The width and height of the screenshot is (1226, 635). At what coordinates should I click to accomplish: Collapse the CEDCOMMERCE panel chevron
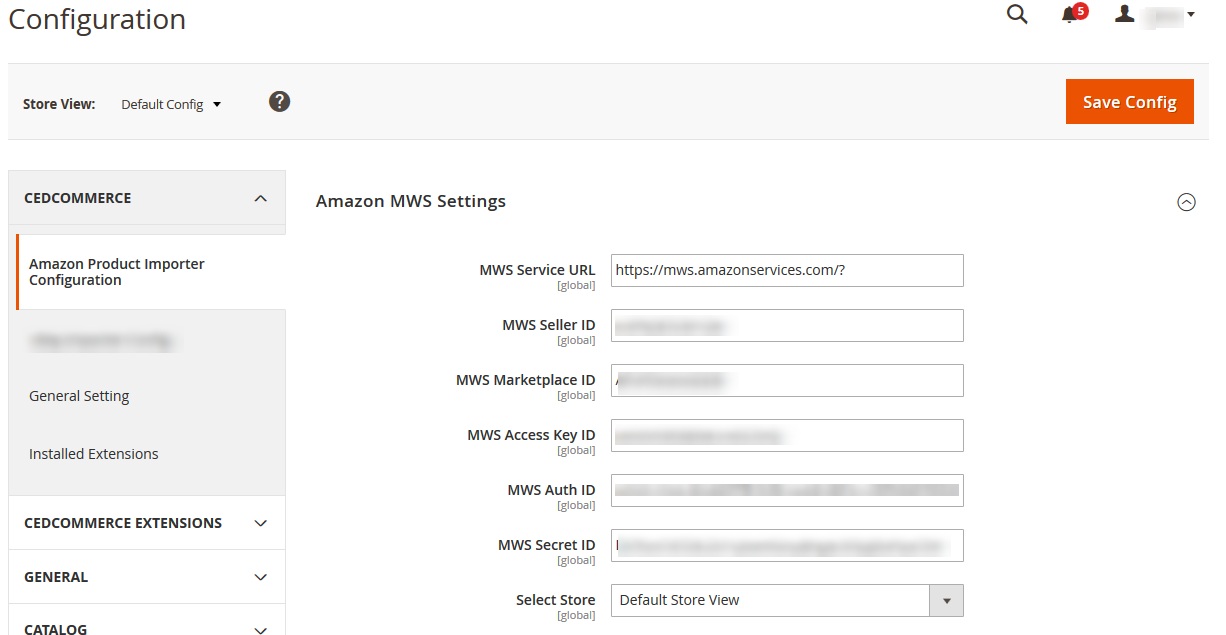pyautogui.click(x=262, y=198)
